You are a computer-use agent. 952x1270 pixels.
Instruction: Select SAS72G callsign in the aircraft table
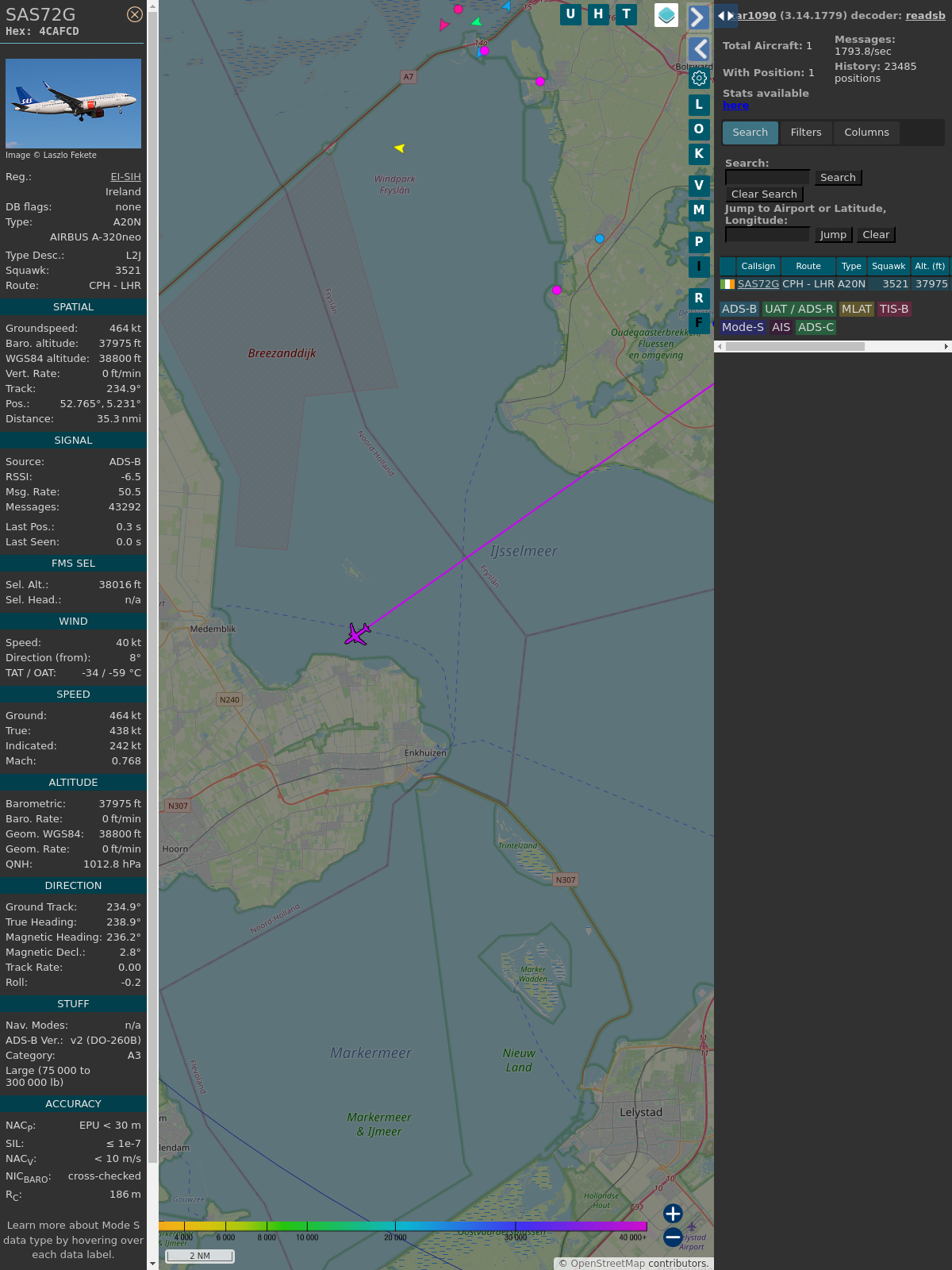tap(758, 283)
